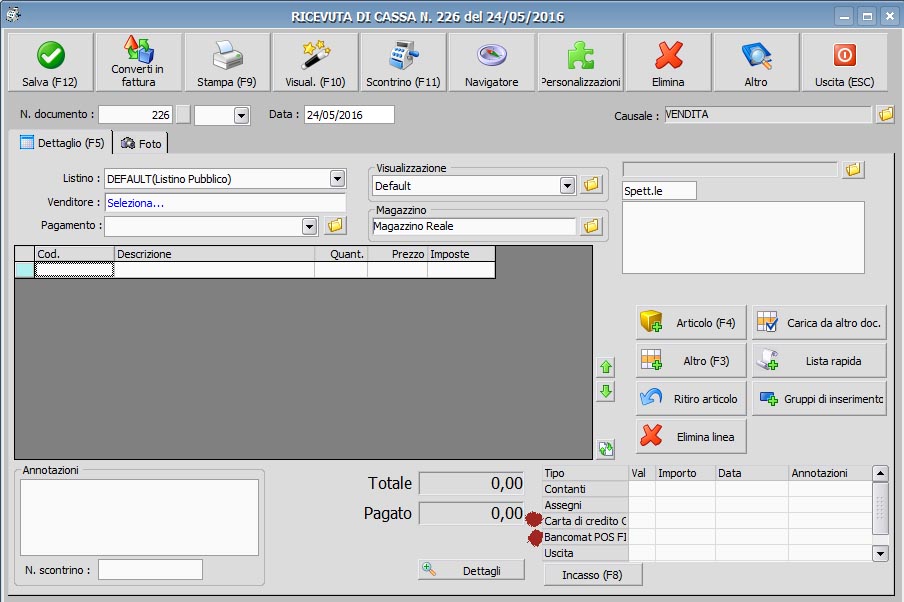Switch to the Foto tab

click(141, 144)
